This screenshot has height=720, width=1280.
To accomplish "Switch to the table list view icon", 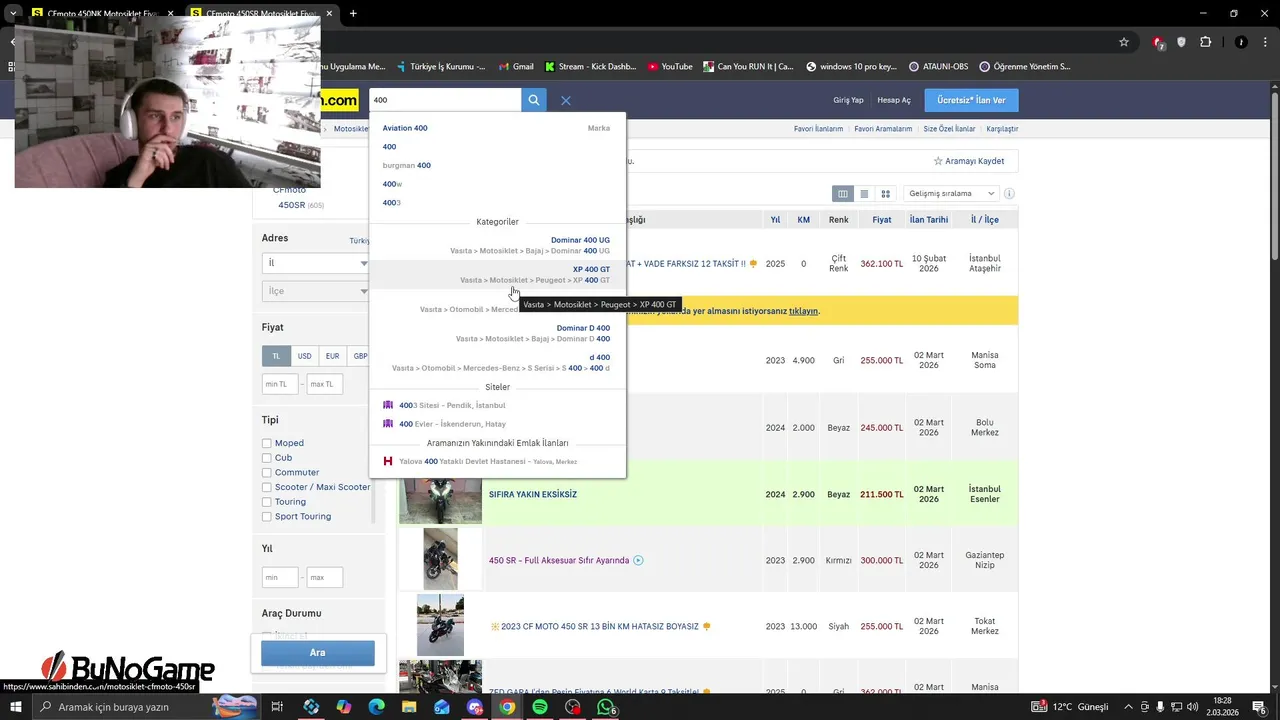I will tap(843, 193).
